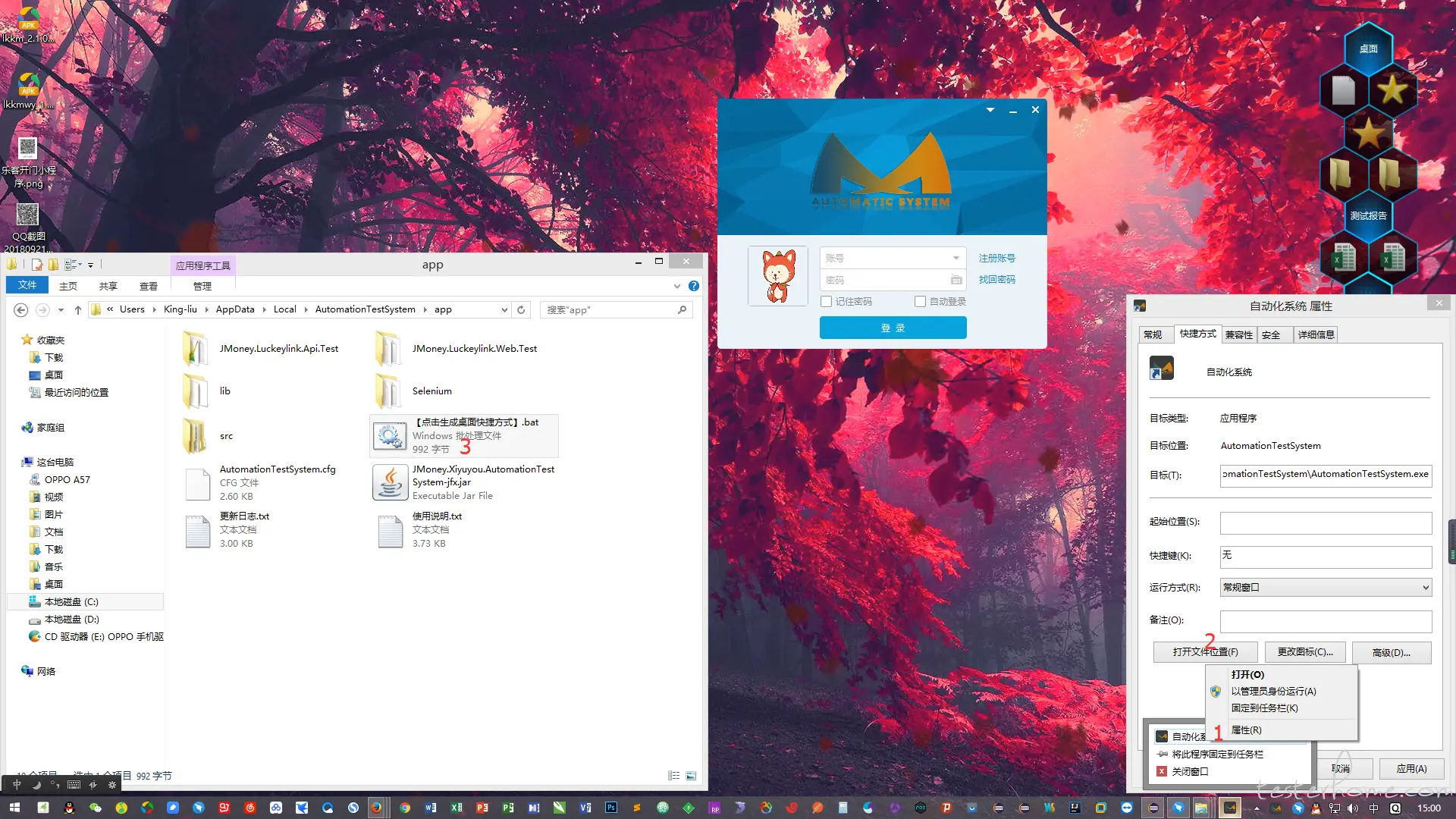Choose 以管理员身份运行(A) from context menu
Image resolution: width=1456 pixels, height=819 pixels.
point(1273,691)
